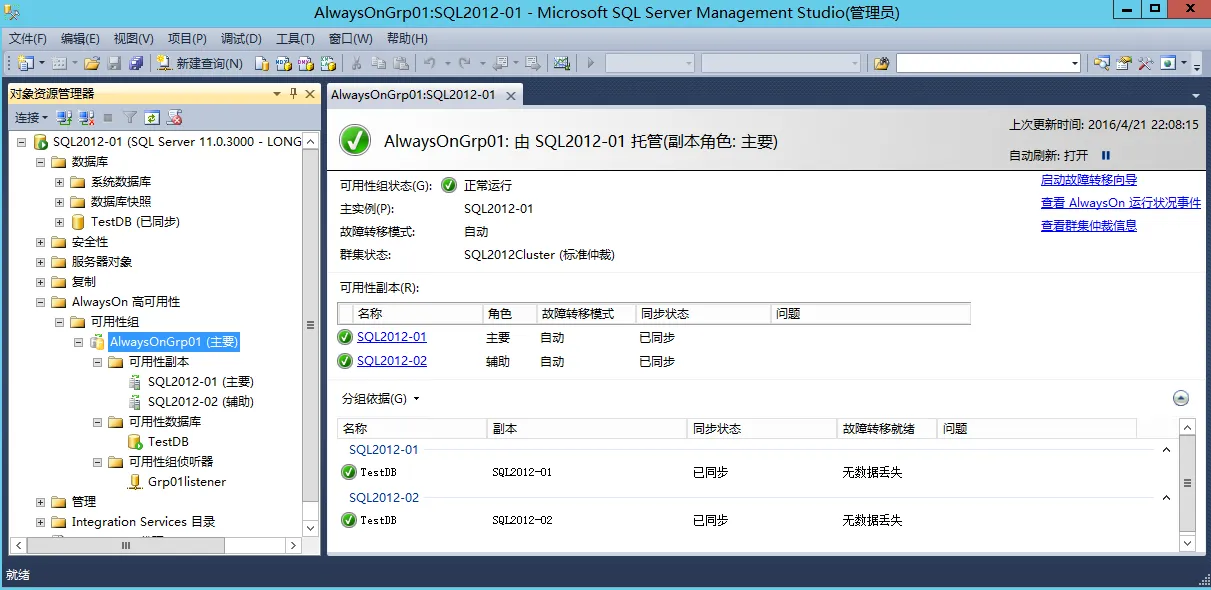Collapse the 可用性副本 node
The image size is (1211, 590).
(x=98, y=362)
